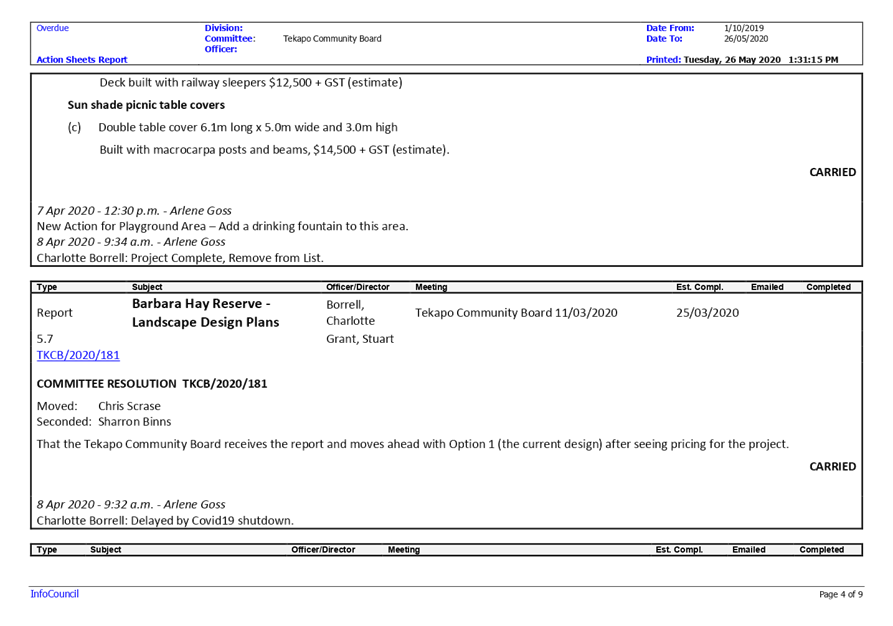Open the TKCB/2020/181 link
The image size is (893, 626).
point(78,355)
